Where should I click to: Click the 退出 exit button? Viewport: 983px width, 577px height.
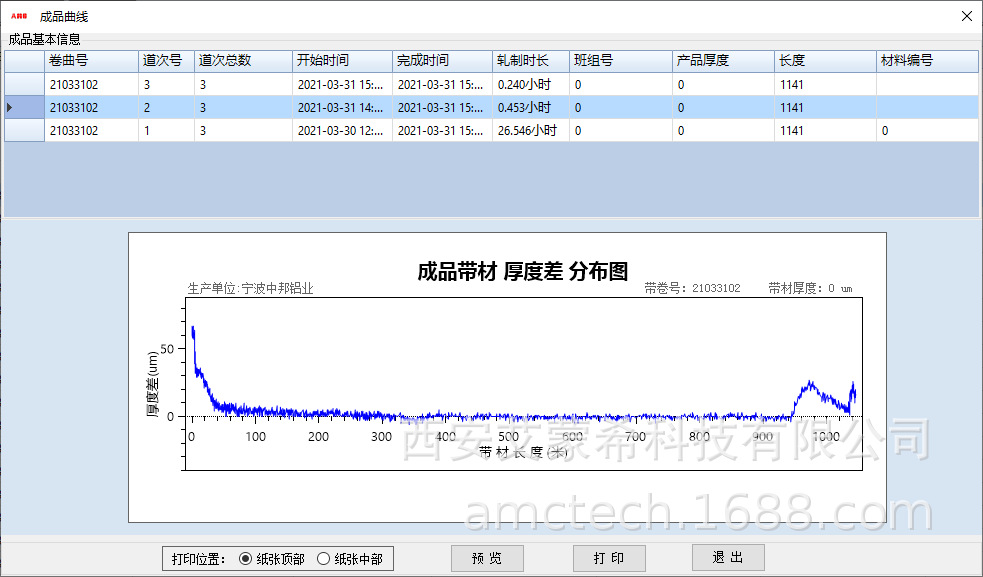[728, 558]
